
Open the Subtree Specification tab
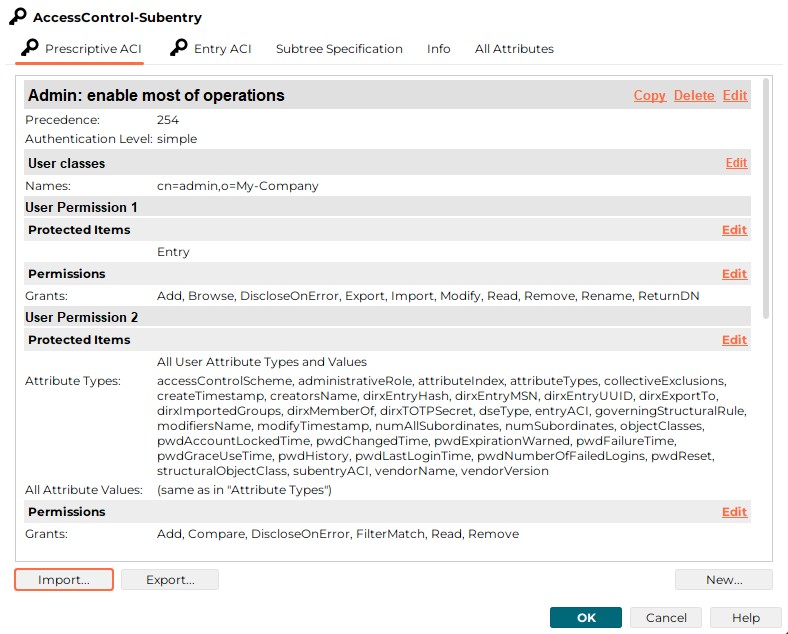click(x=339, y=49)
